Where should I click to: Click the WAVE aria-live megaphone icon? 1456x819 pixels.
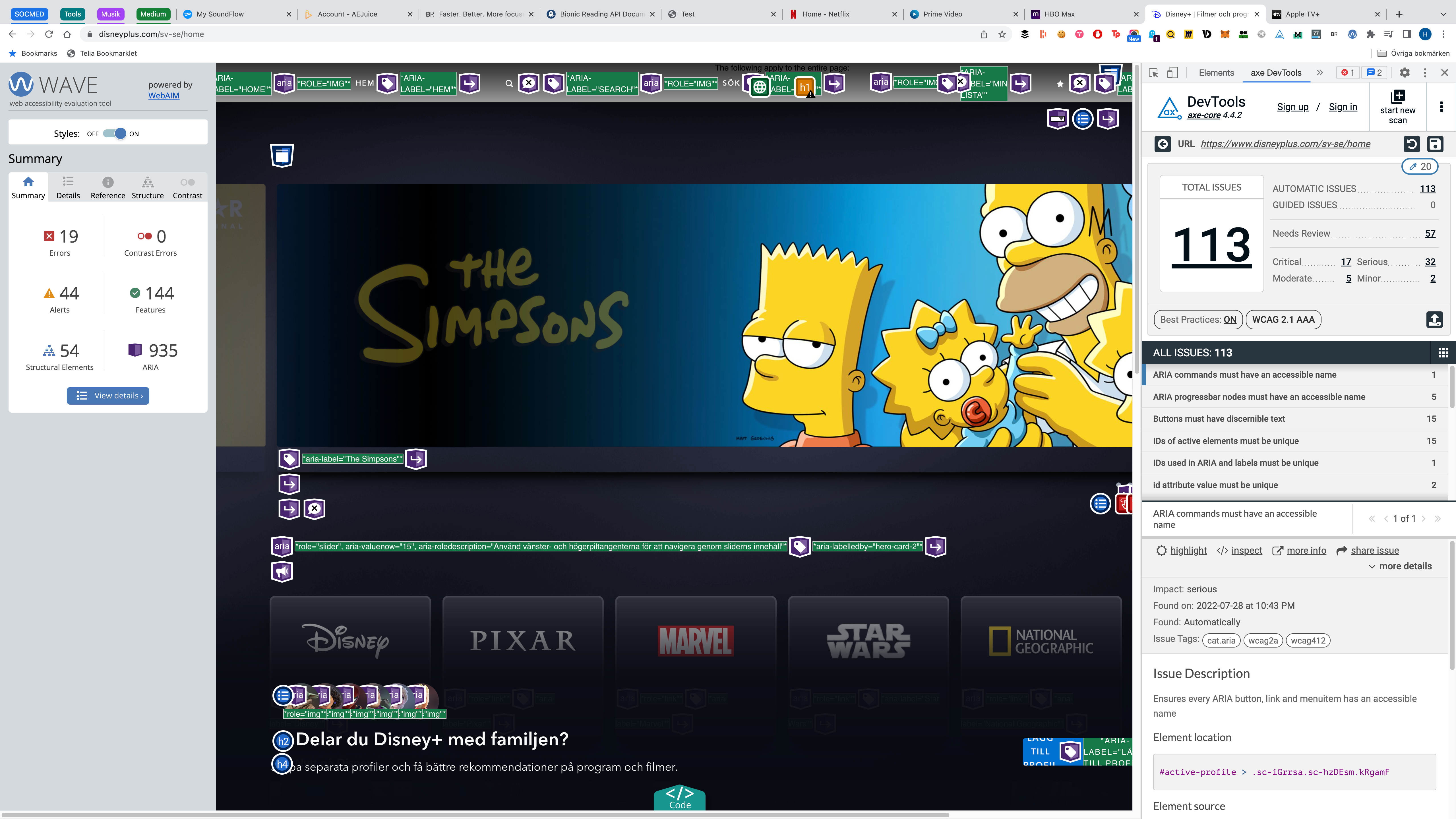282,571
